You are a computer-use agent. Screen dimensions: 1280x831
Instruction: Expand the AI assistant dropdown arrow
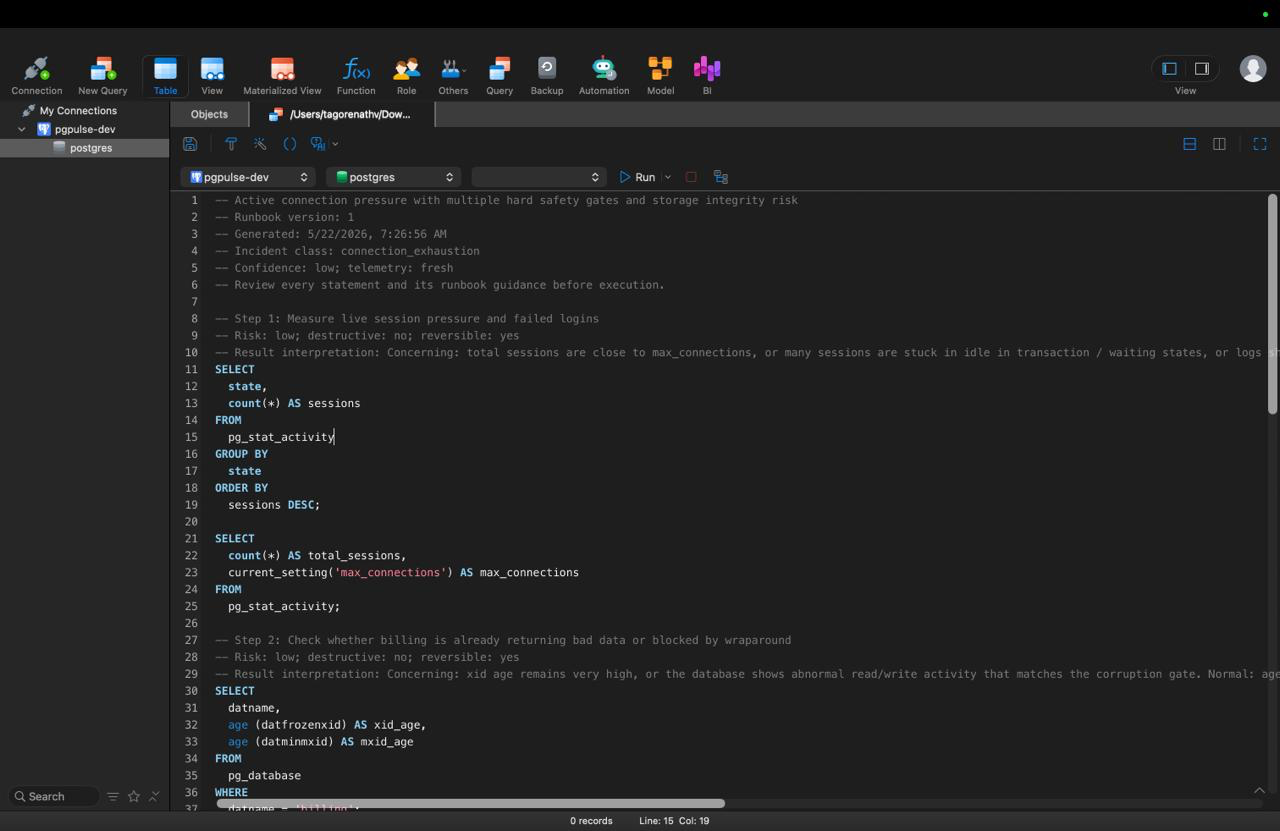(335, 144)
